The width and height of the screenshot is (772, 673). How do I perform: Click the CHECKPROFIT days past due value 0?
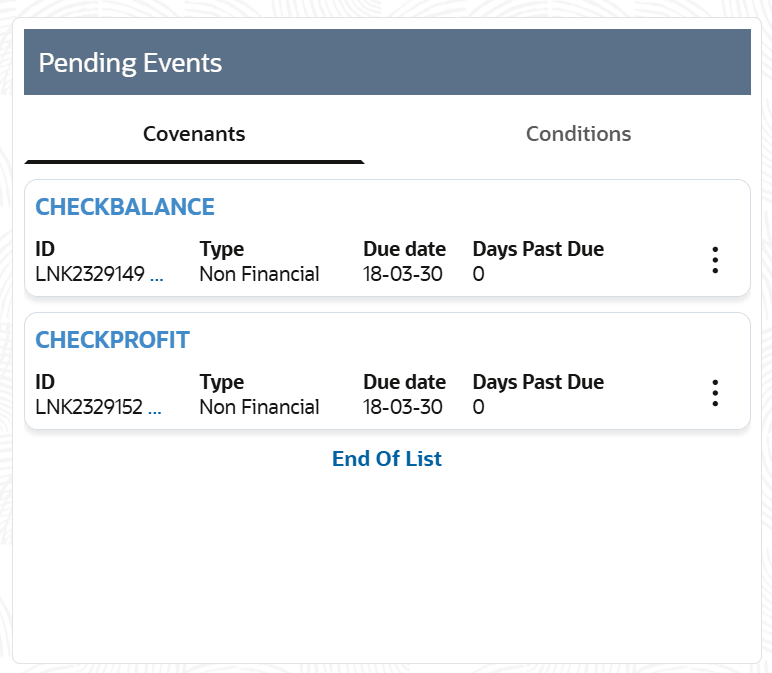(x=478, y=407)
